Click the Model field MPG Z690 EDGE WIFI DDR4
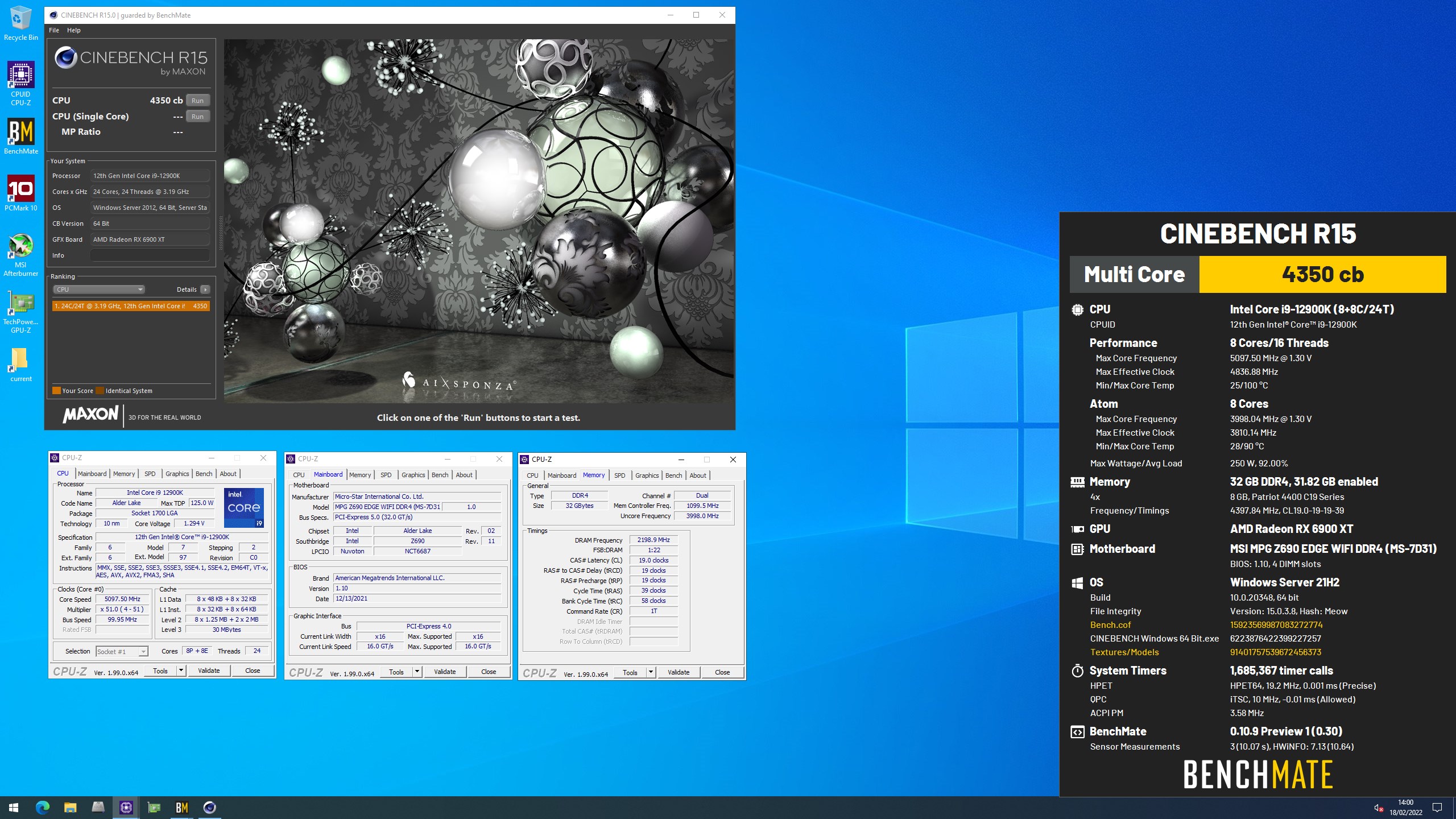The width and height of the screenshot is (1456, 819). (387, 507)
